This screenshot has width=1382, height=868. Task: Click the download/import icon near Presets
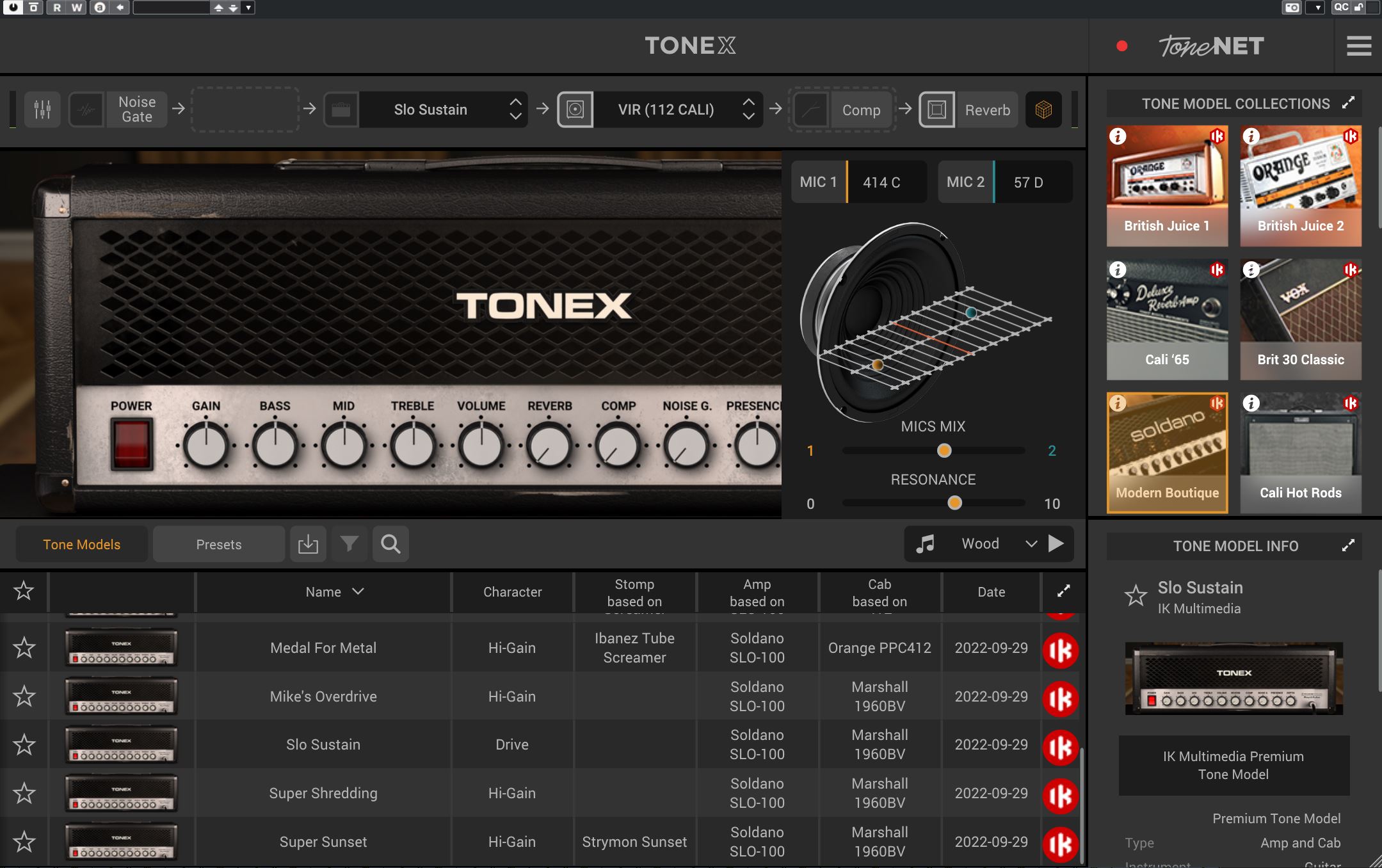click(x=308, y=543)
